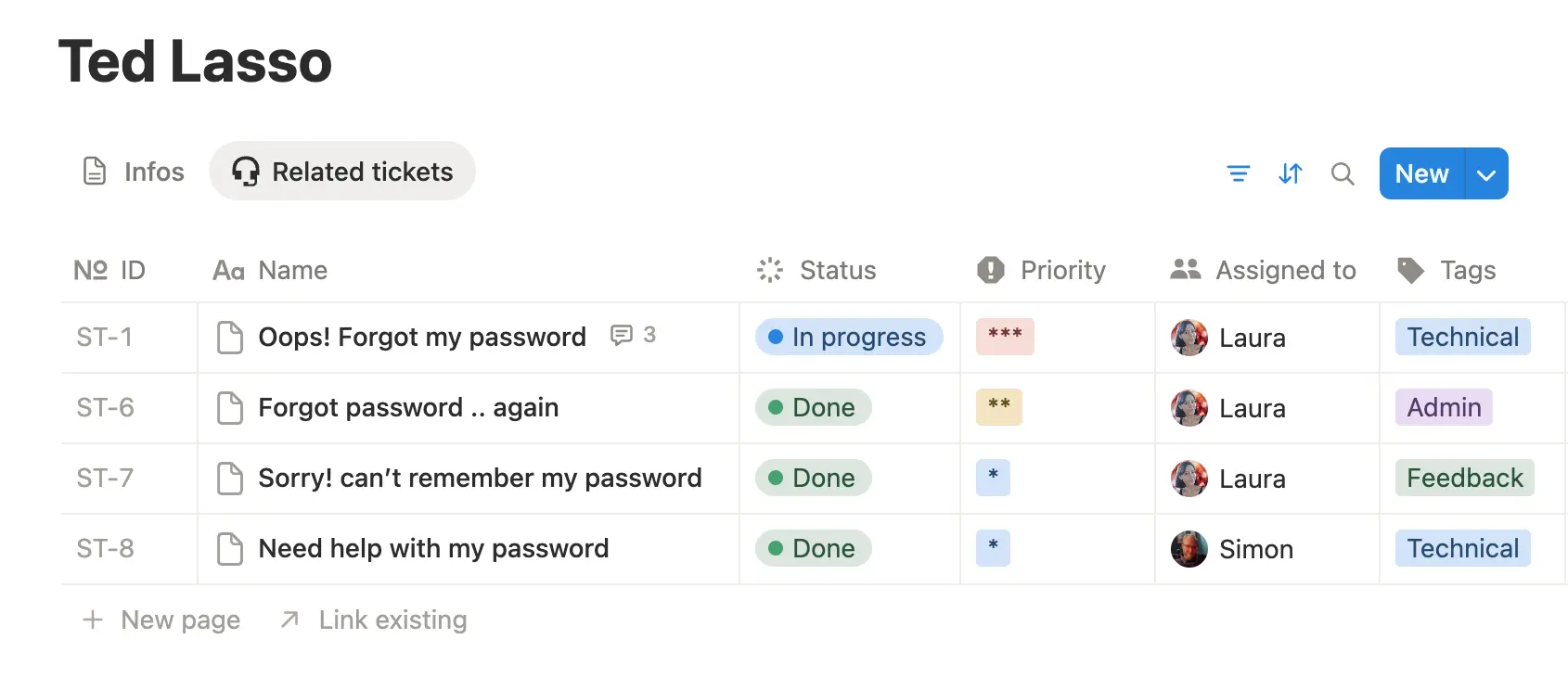Open the sort options icon
This screenshot has height=690, width=1568.
[x=1291, y=173]
